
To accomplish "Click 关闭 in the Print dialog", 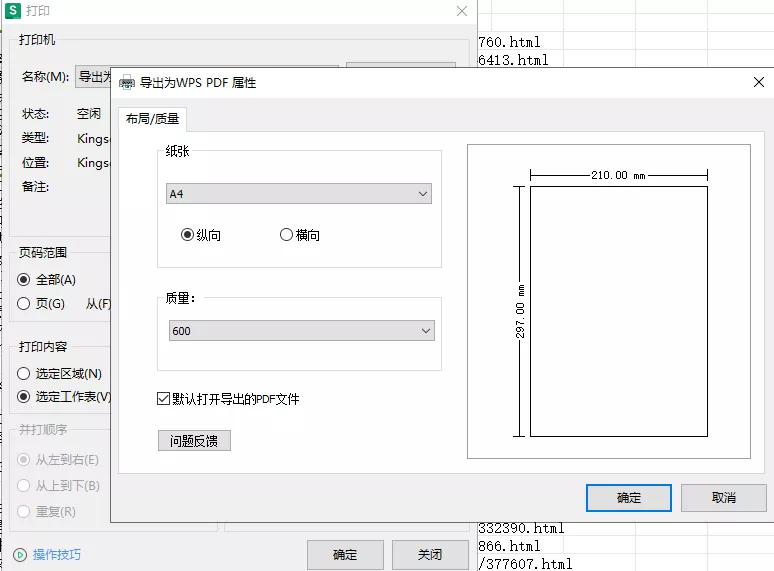I will point(430,555).
